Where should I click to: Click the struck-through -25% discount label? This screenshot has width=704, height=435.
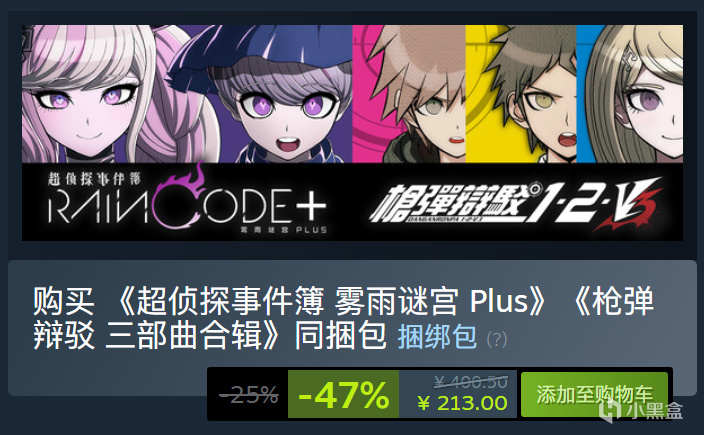[x=249, y=395]
